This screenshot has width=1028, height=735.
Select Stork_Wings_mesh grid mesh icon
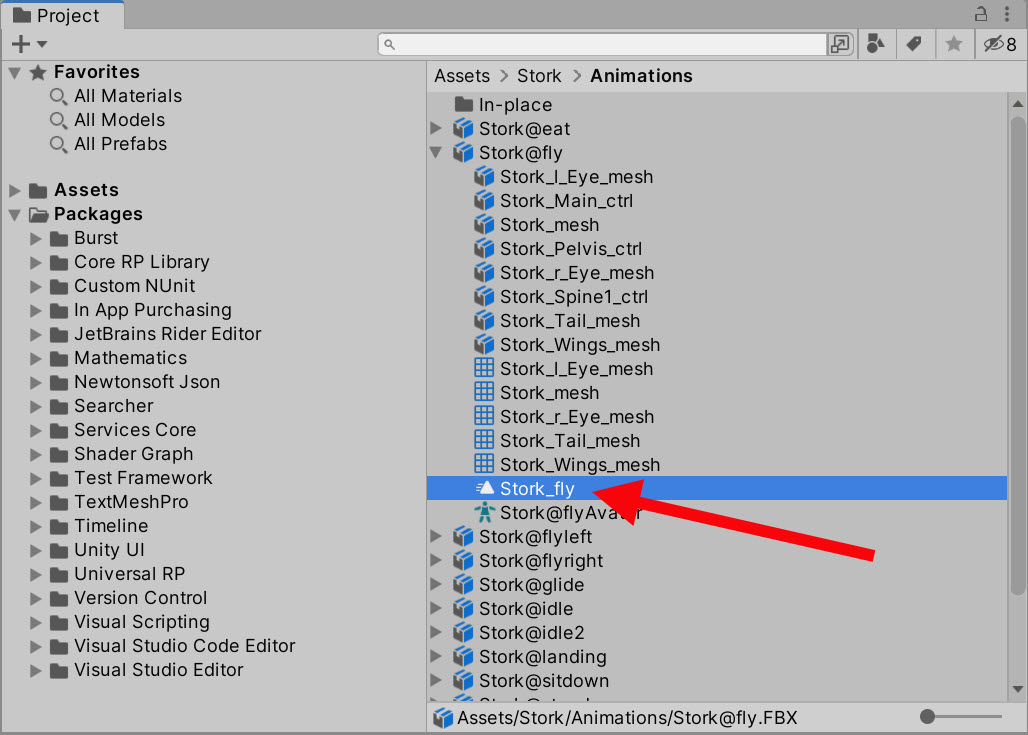point(484,464)
